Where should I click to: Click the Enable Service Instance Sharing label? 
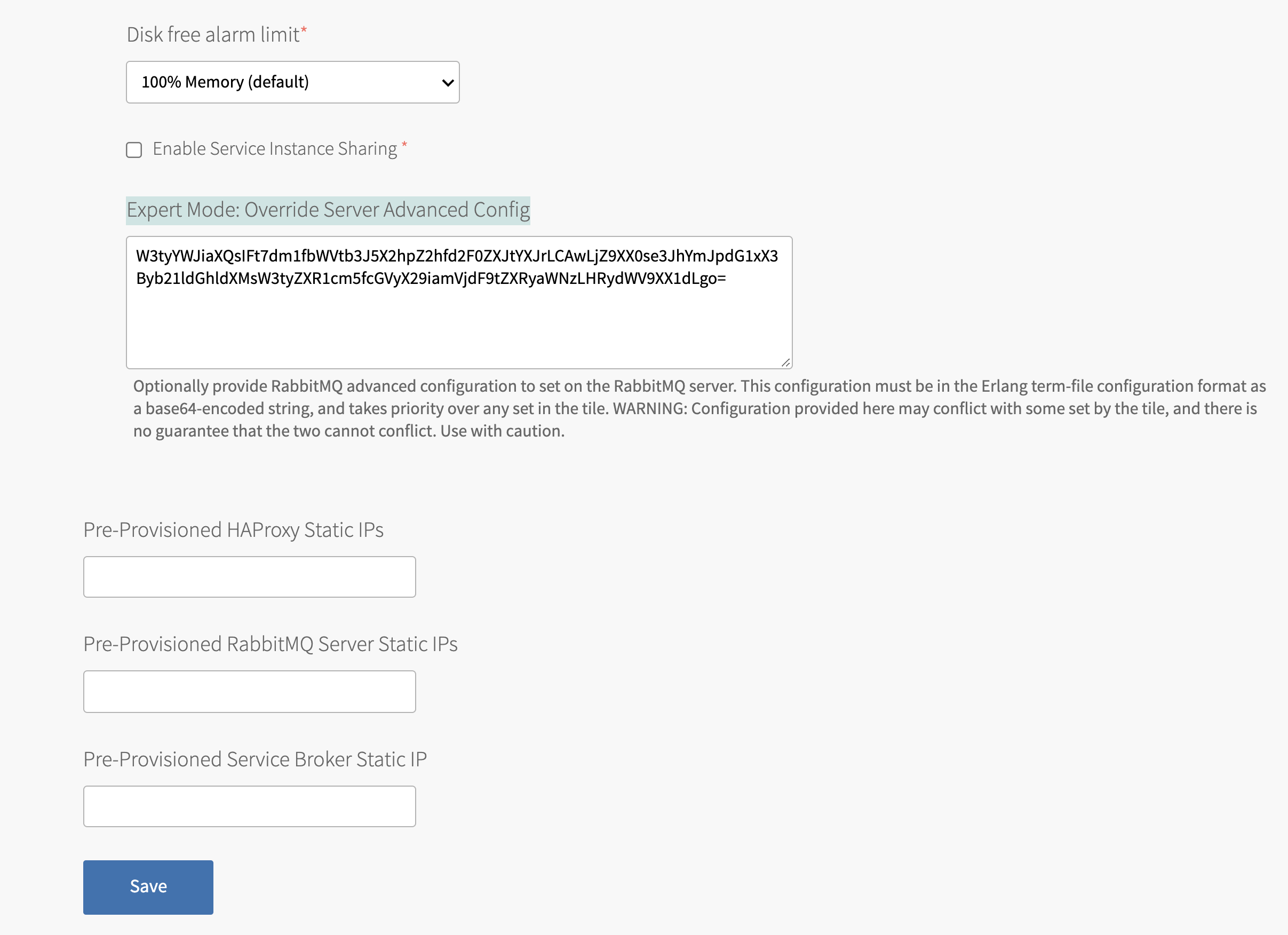[274, 149]
